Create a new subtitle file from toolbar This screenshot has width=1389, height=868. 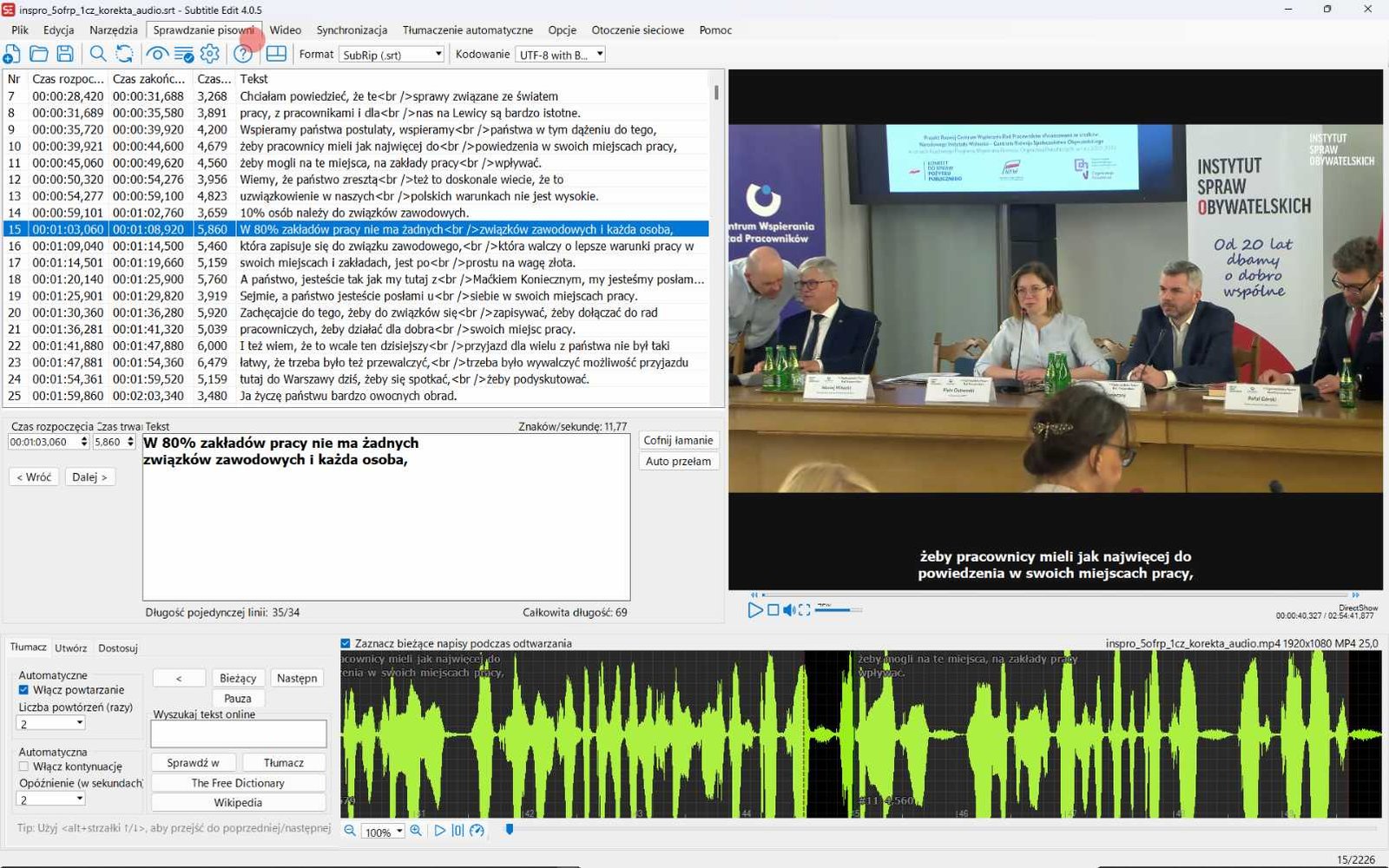pos(12,54)
